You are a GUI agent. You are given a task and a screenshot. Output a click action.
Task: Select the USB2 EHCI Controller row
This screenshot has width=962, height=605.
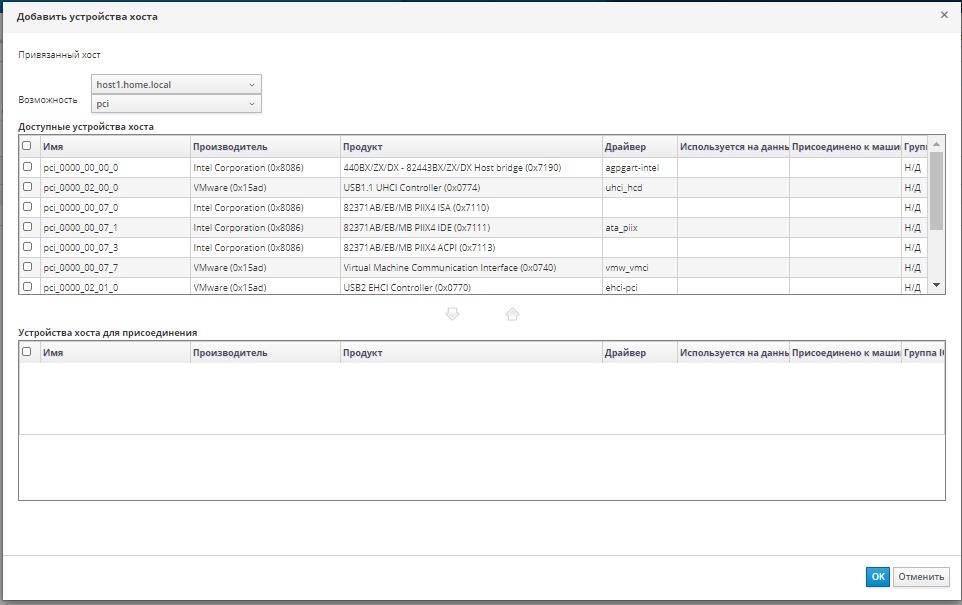(406, 287)
